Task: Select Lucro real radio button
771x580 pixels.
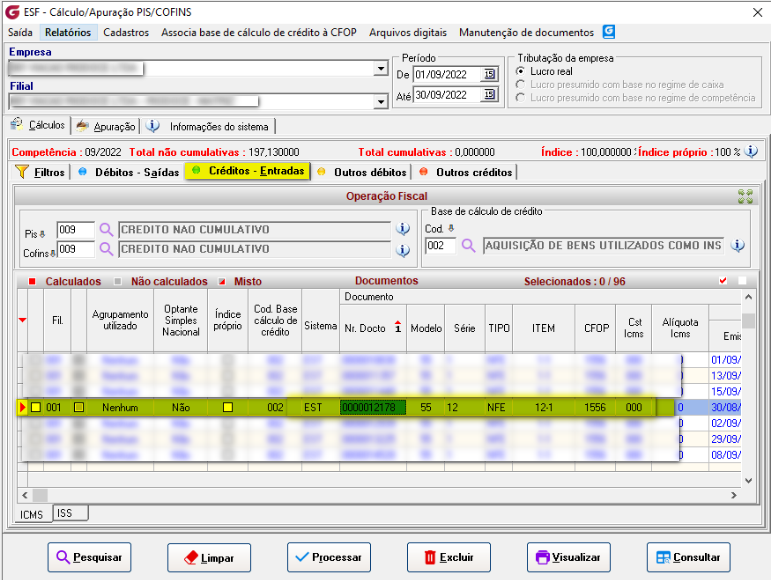Action: tap(520, 71)
